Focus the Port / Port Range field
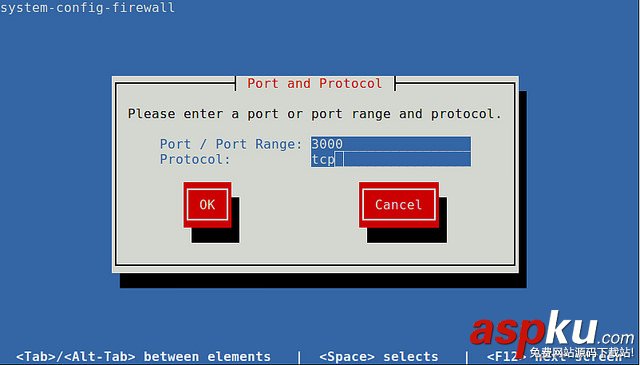The width and height of the screenshot is (640, 365). point(391,144)
